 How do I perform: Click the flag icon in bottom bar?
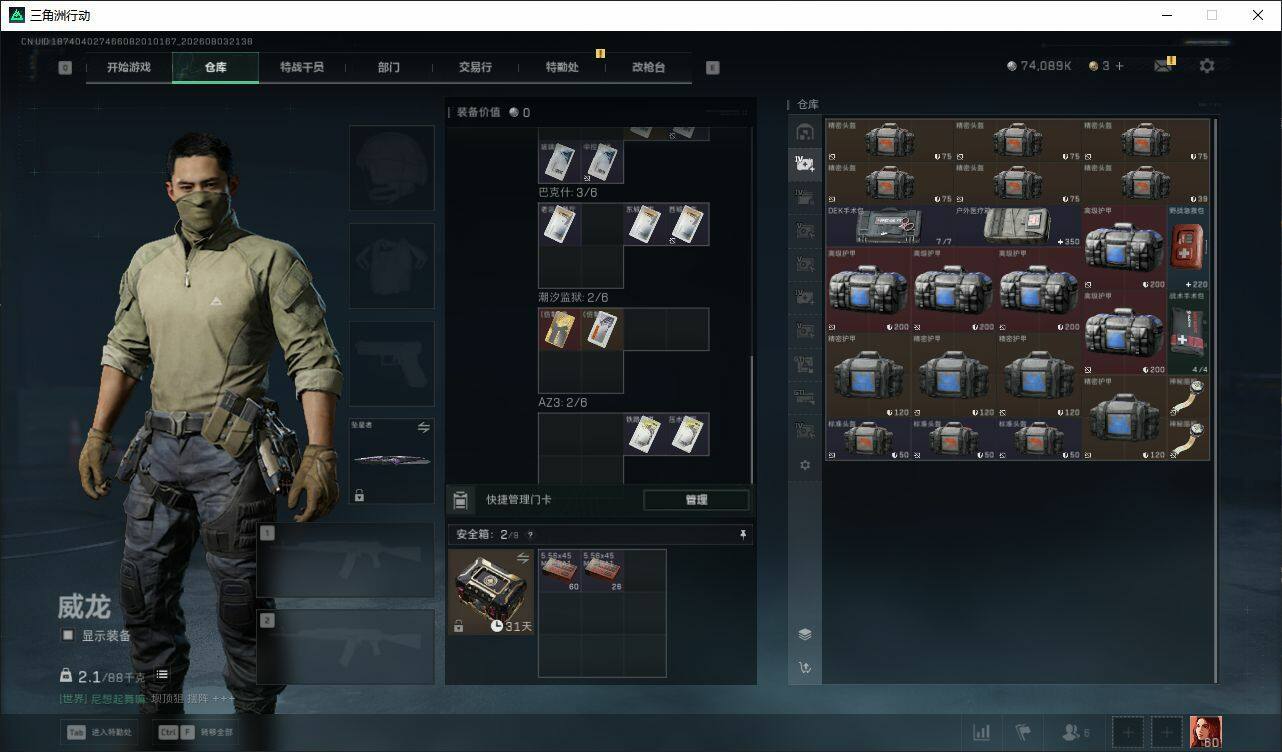coord(1024,732)
